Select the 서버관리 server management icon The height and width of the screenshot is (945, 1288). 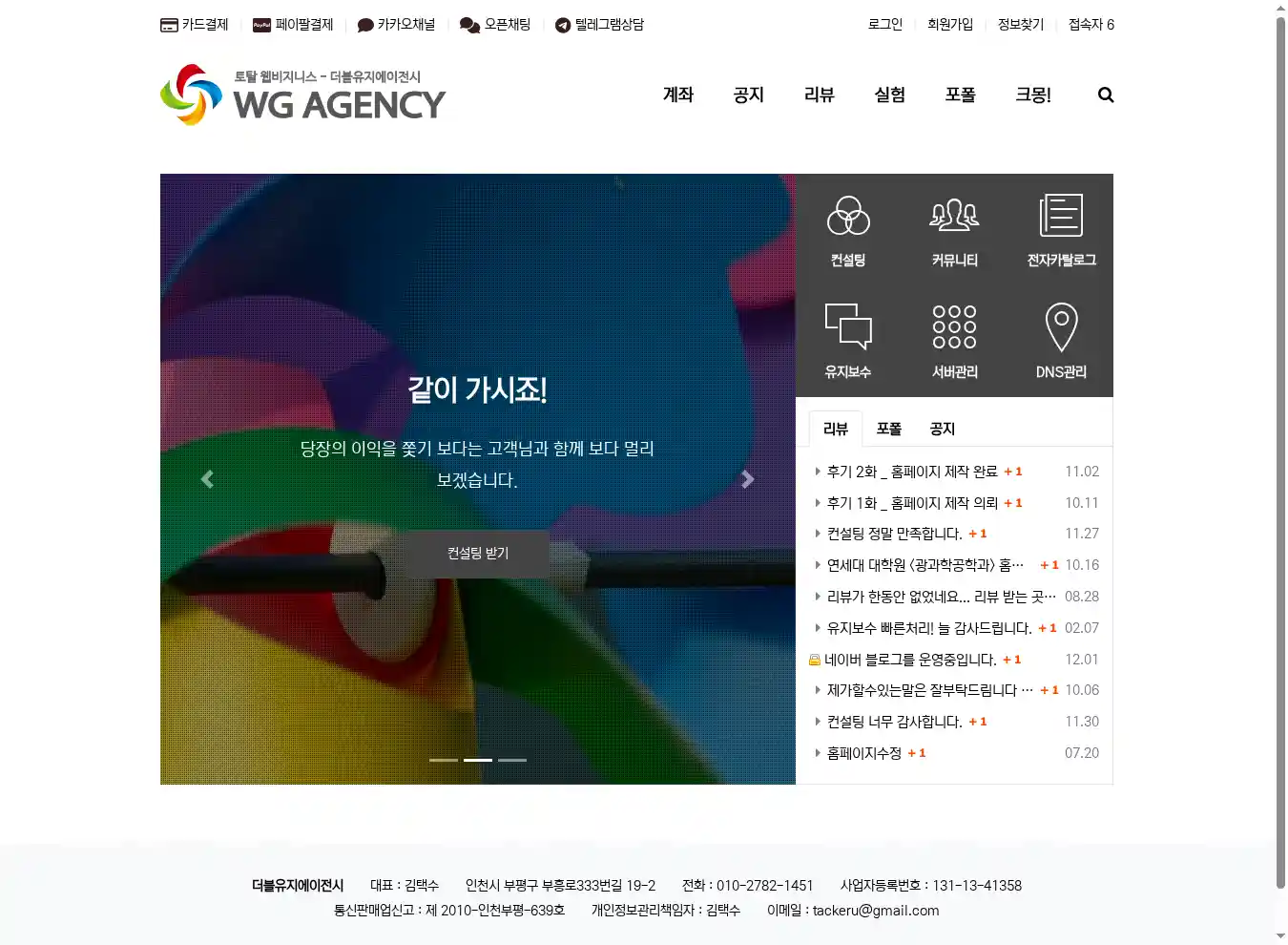pos(954,327)
